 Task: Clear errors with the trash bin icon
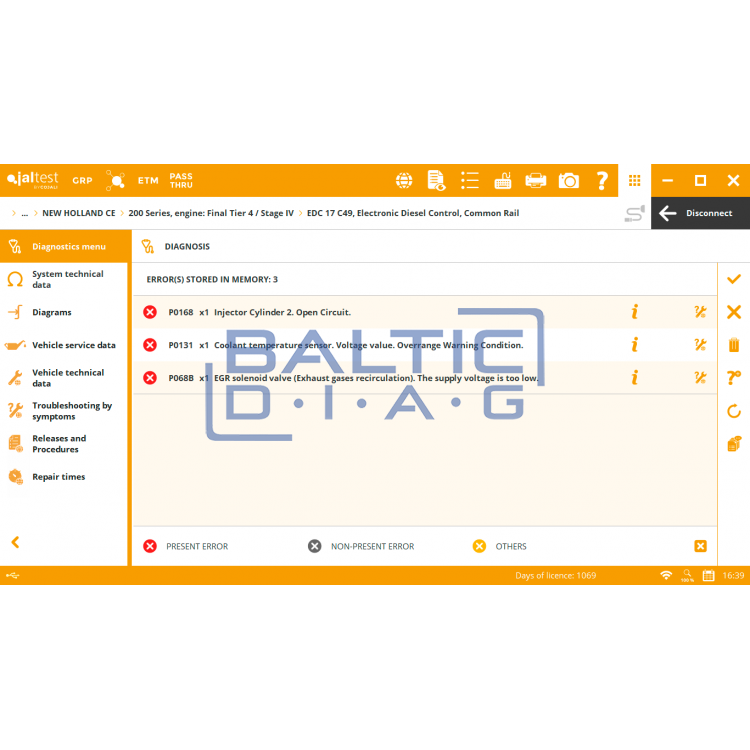click(734, 345)
